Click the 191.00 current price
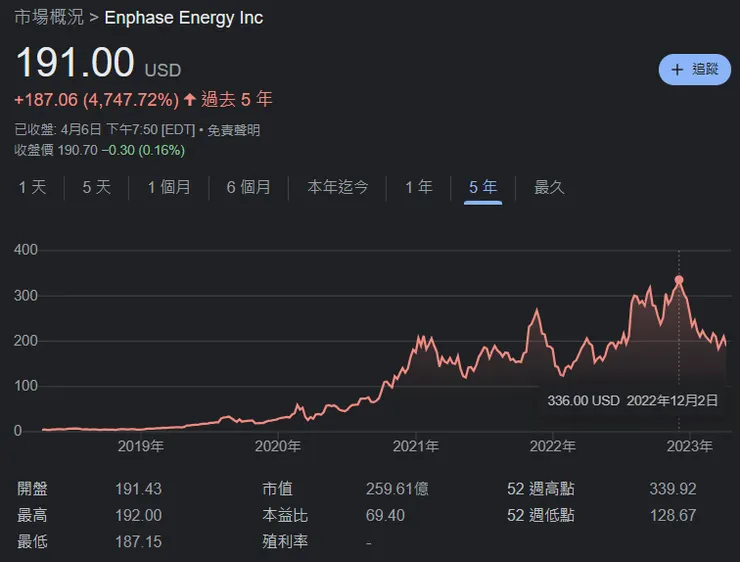 point(75,62)
